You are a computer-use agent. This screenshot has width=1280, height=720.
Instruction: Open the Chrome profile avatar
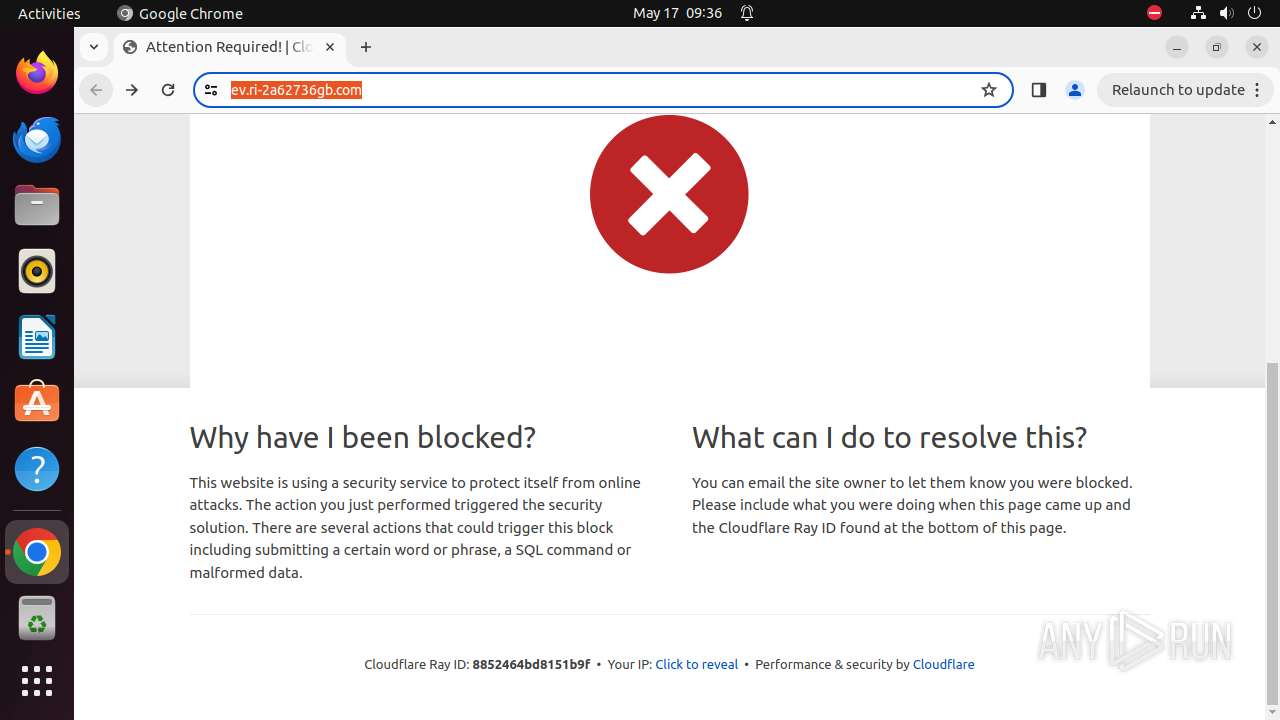[1075, 90]
